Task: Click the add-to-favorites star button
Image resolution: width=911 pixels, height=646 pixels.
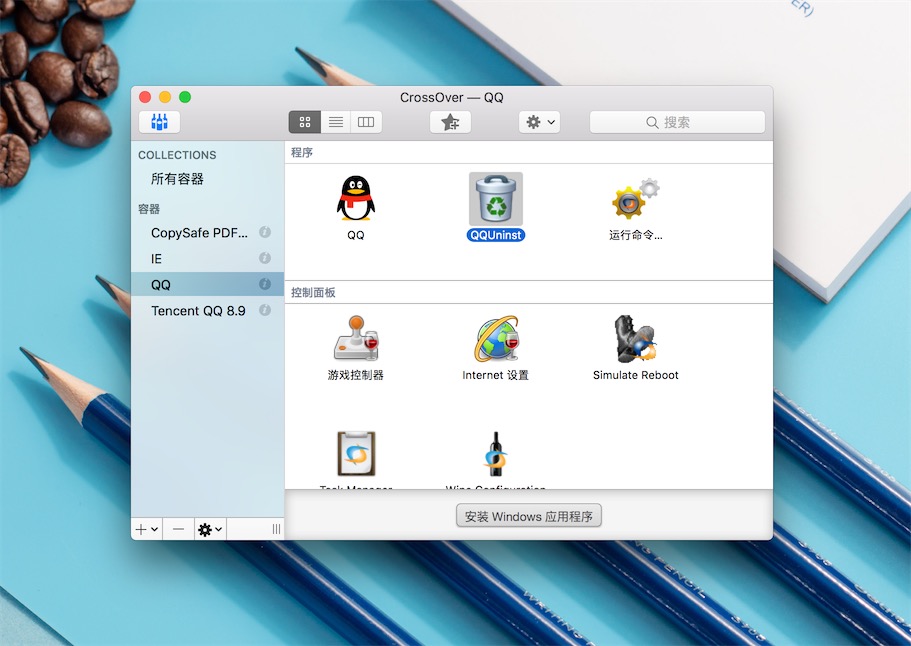Action: [x=450, y=122]
